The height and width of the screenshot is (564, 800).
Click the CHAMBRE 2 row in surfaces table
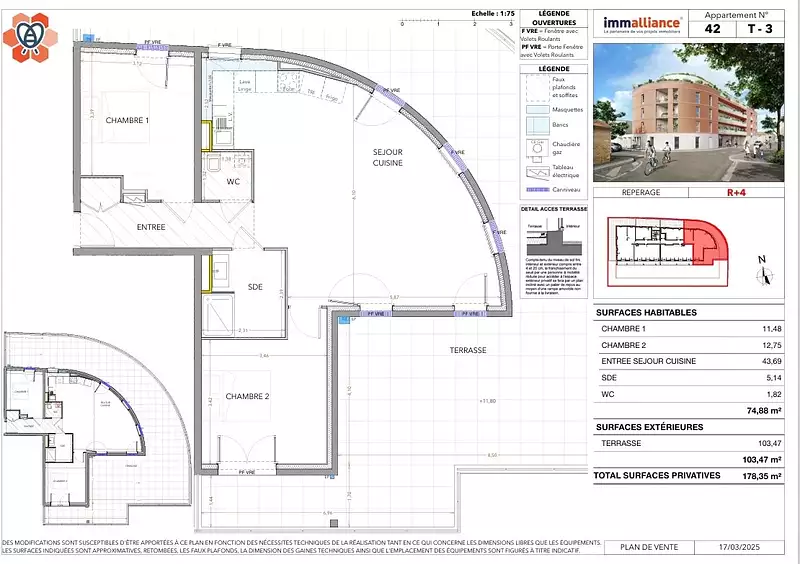click(689, 344)
